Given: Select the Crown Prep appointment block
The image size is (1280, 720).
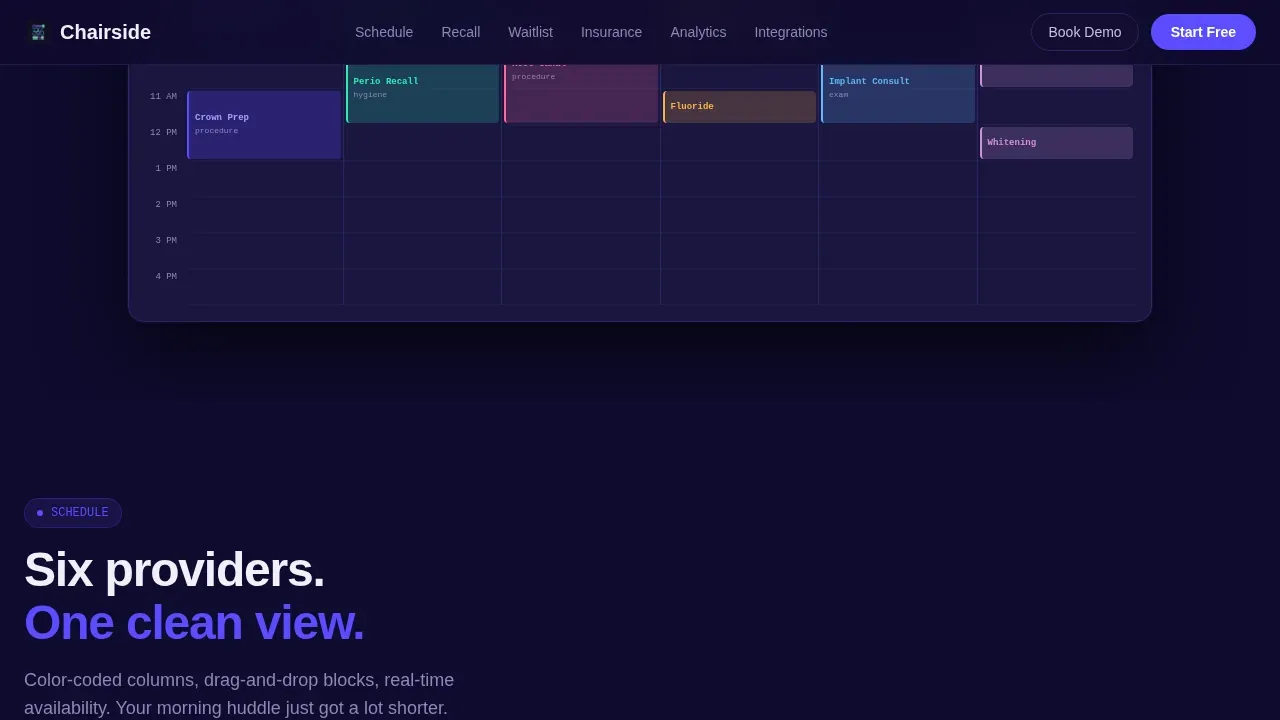Looking at the screenshot, I should point(264,125).
